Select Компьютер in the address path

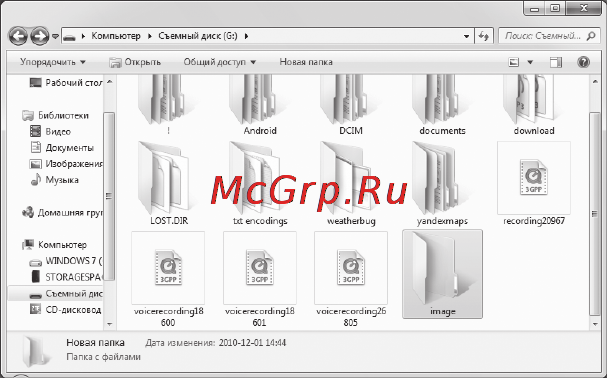[116, 36]
